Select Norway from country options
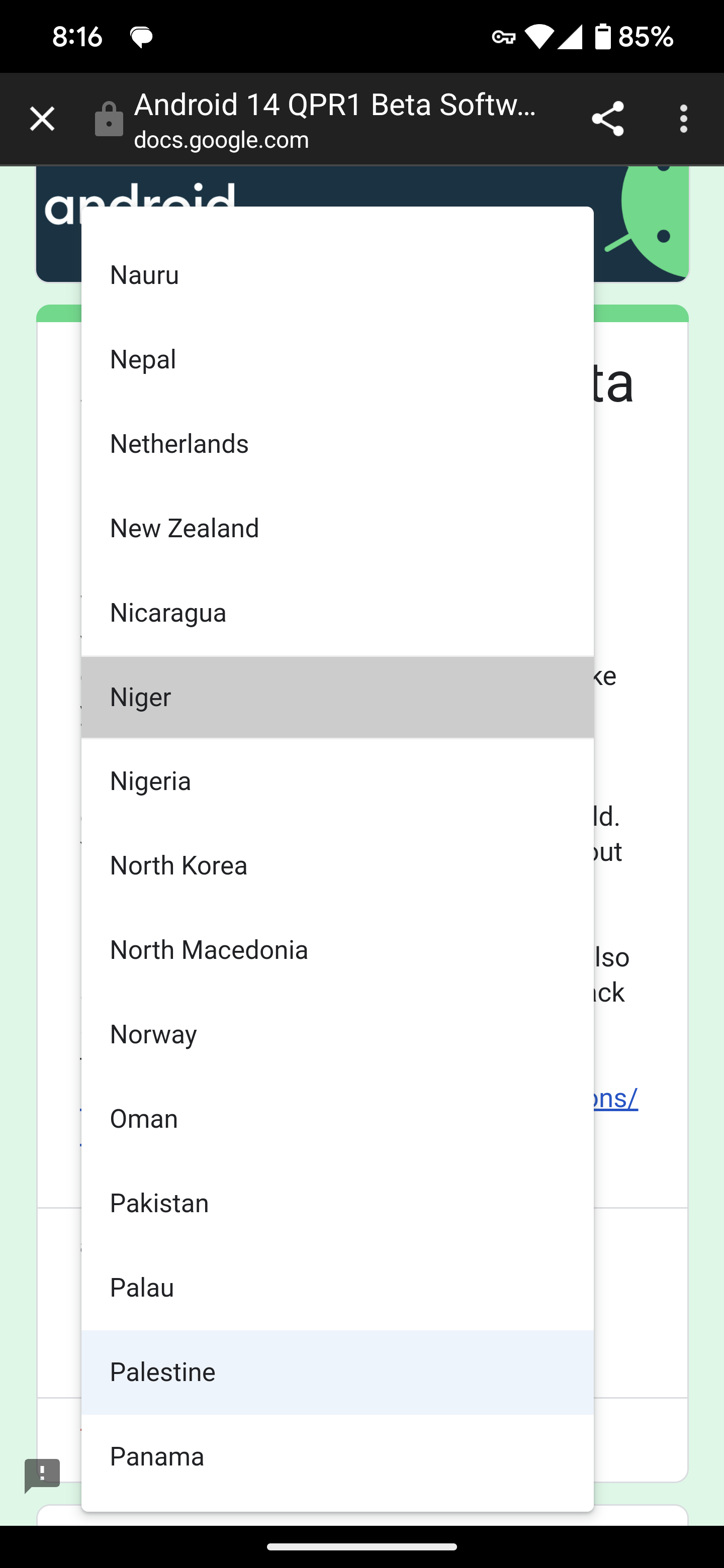The height and width of the screenshot is (1568, 724). tap(337, 1034)
